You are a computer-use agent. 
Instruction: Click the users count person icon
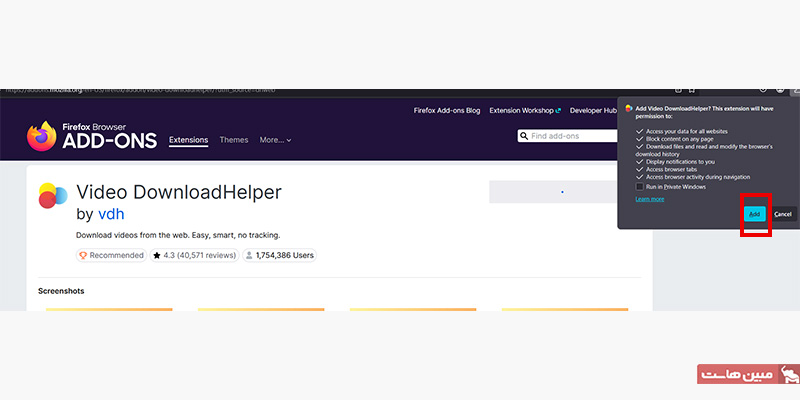pos(248,256)
